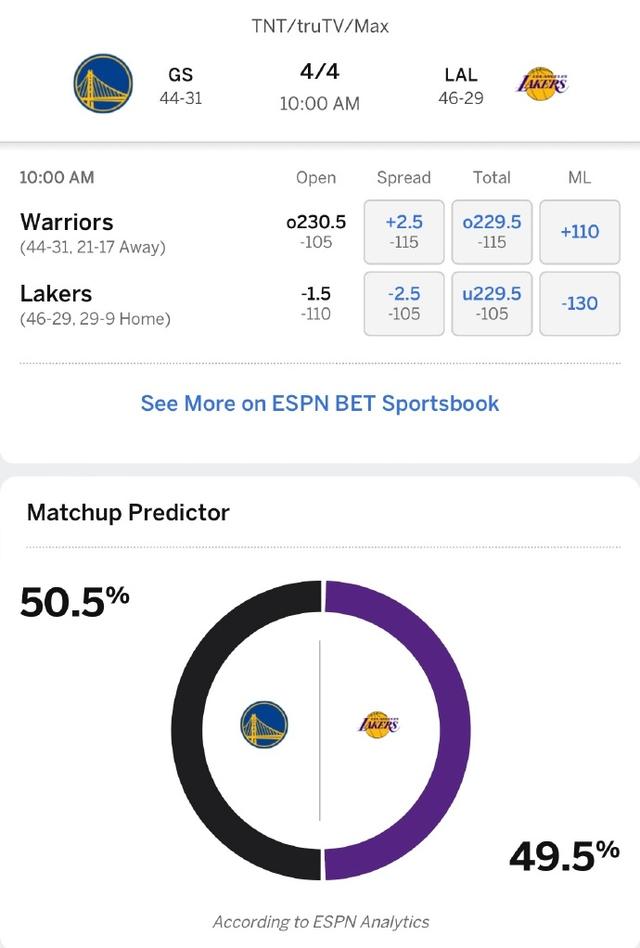Pick the over 229.5 total bet

492,231
